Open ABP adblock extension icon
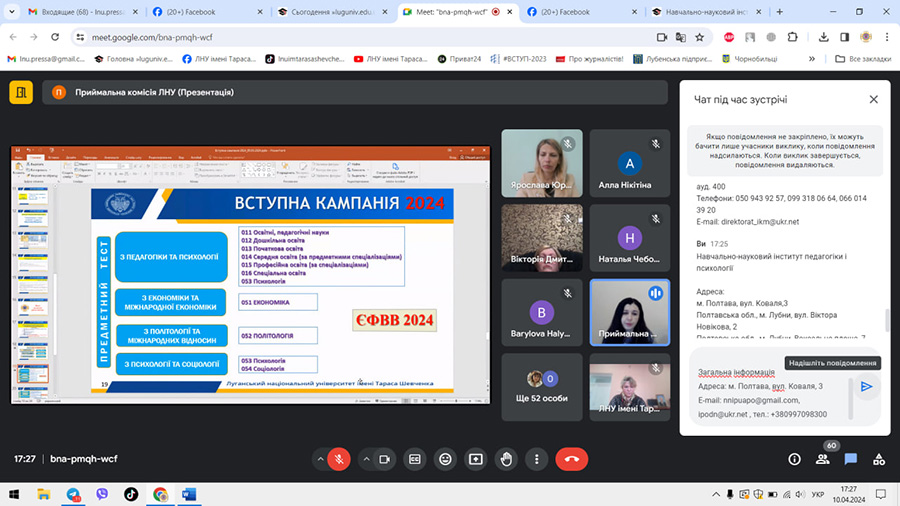900x506 pixels. [x=729, y=37]
